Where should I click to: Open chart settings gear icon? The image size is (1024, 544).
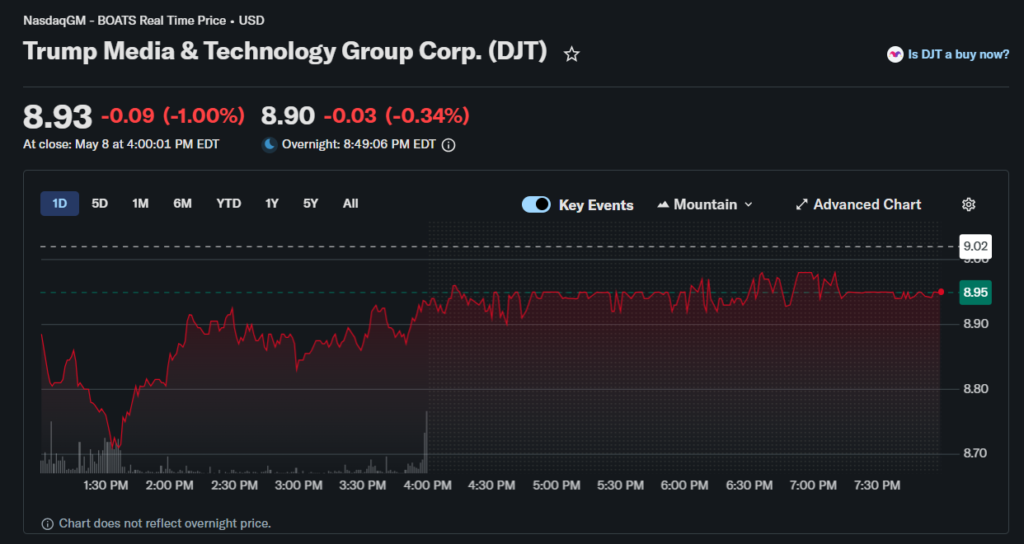point(968,204)
